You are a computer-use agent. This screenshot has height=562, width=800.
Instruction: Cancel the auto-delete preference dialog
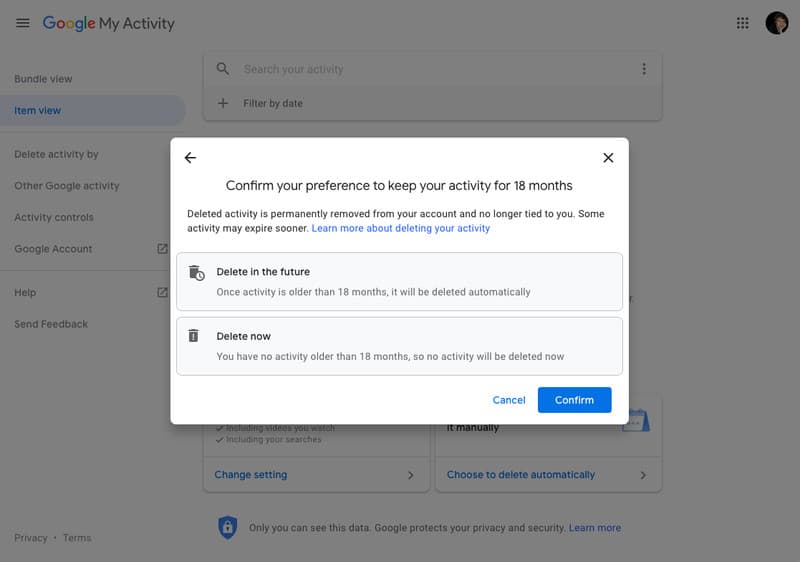point(509,400)
